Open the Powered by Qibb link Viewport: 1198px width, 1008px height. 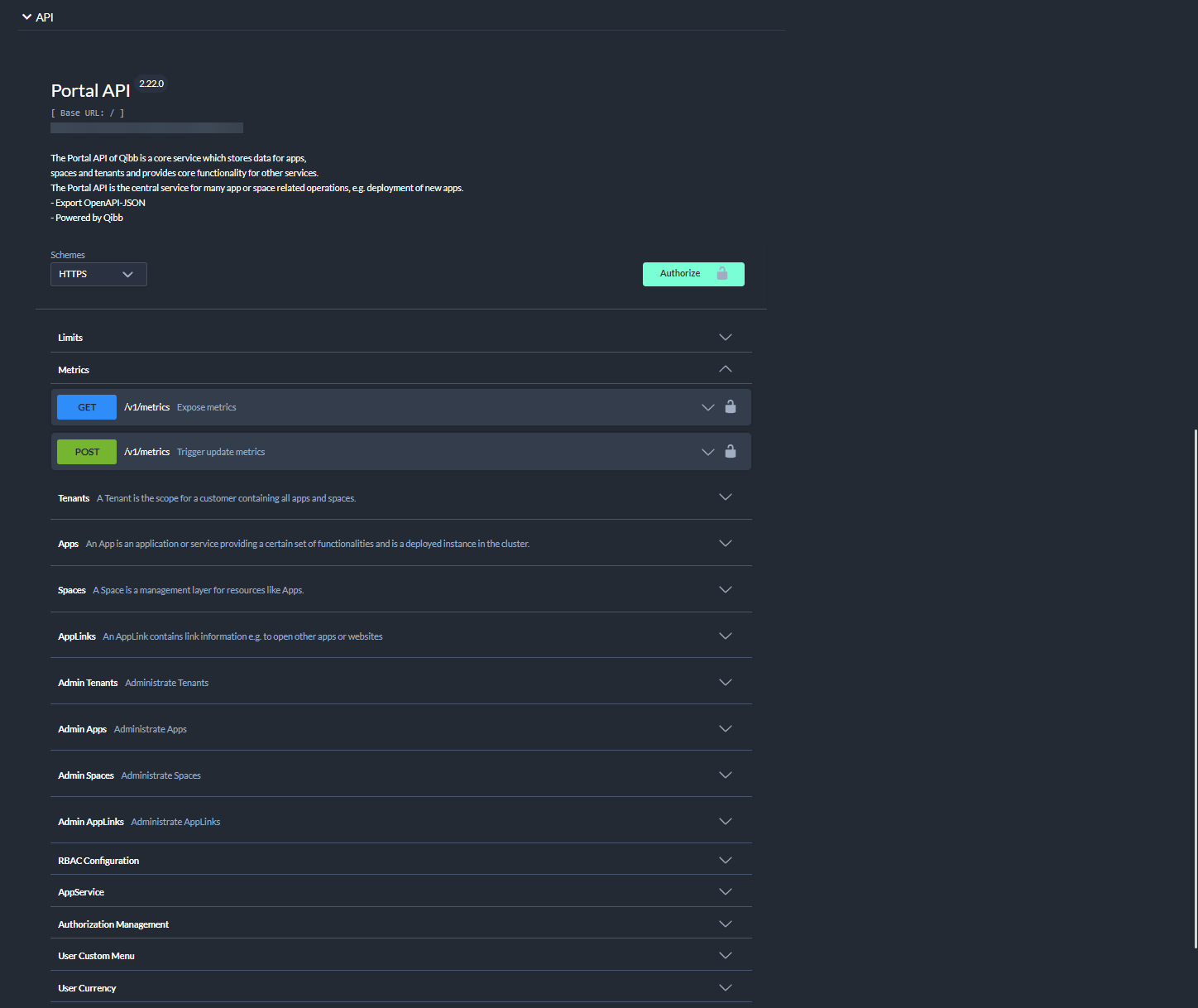[x=89, y=218]
